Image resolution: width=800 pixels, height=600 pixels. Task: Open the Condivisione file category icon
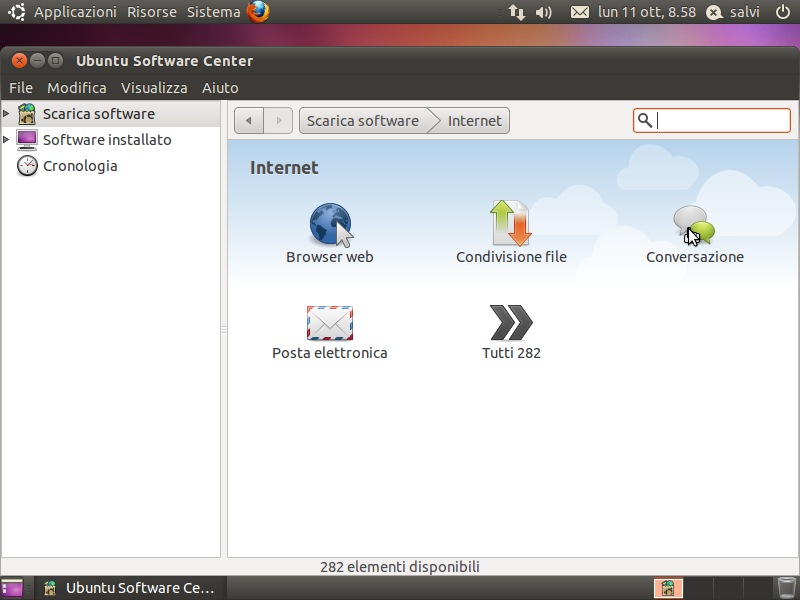[511, 223]
